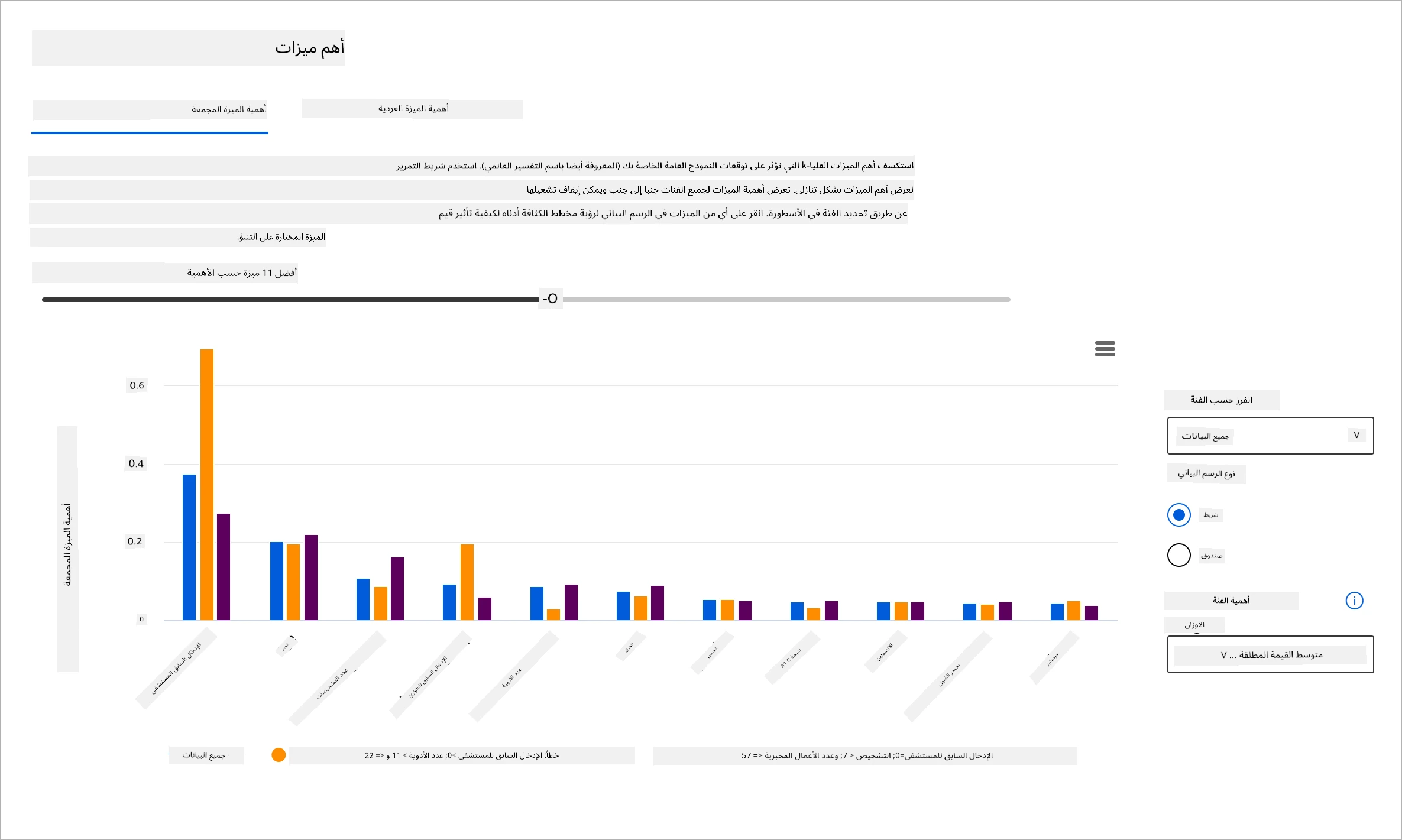Toggle the جميع البيانات legend entry
Image resolution: width=1402 pixels, height=840 pixels.
[206, 755]
